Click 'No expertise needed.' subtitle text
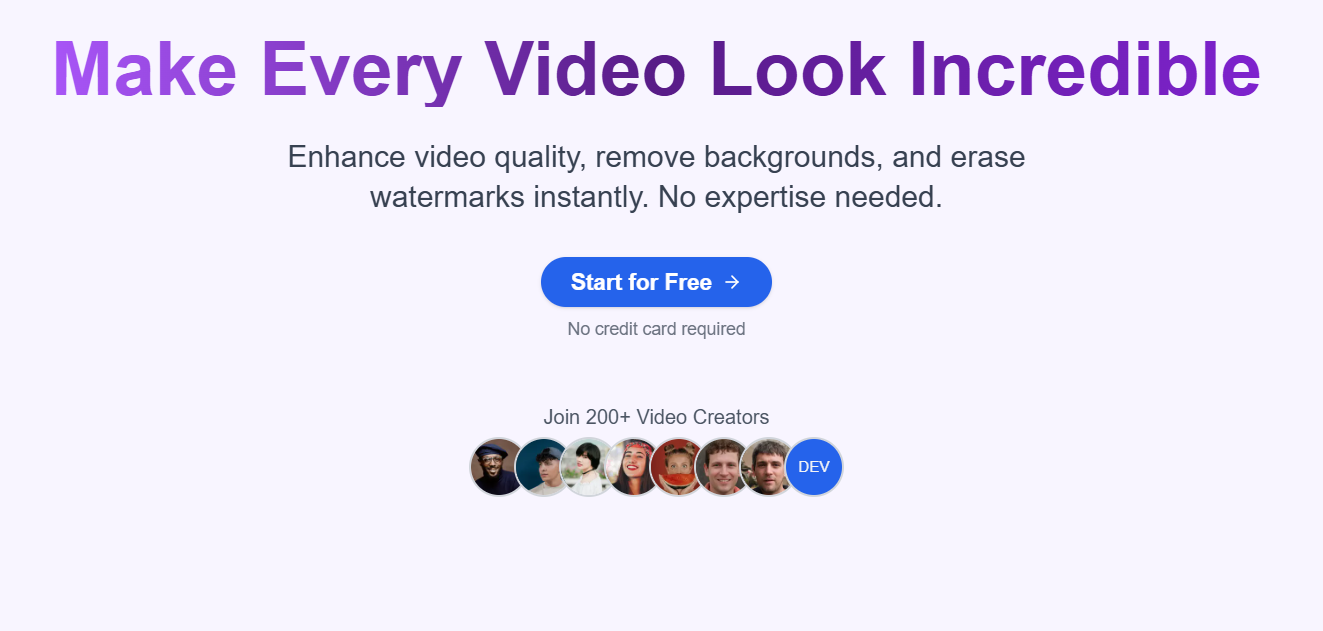Viewport: 1323px width, 631px height. (x=799, y=197)
